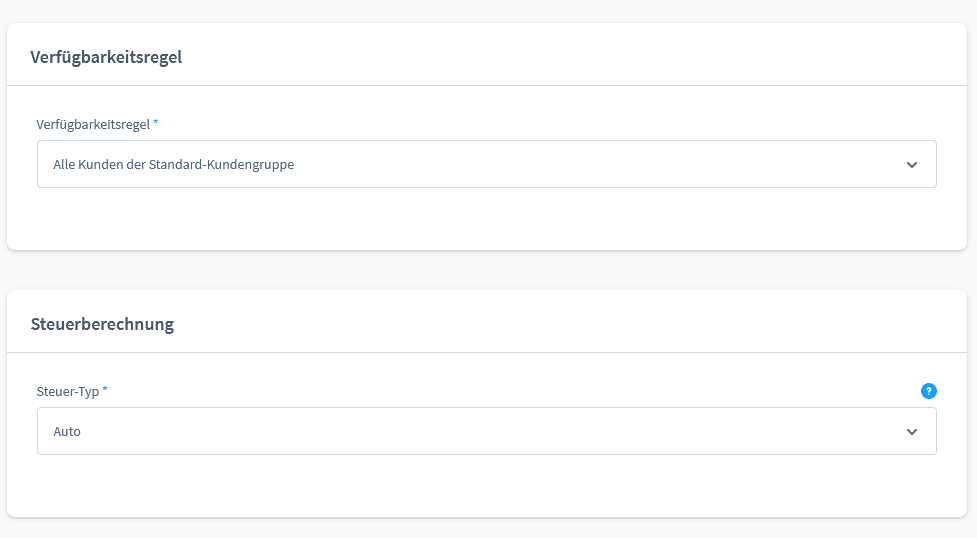The width and height of the screenshot is (977, 538).
Task: Click the blue help icon beside Steuer-Typ
Action: coord(928,391)
